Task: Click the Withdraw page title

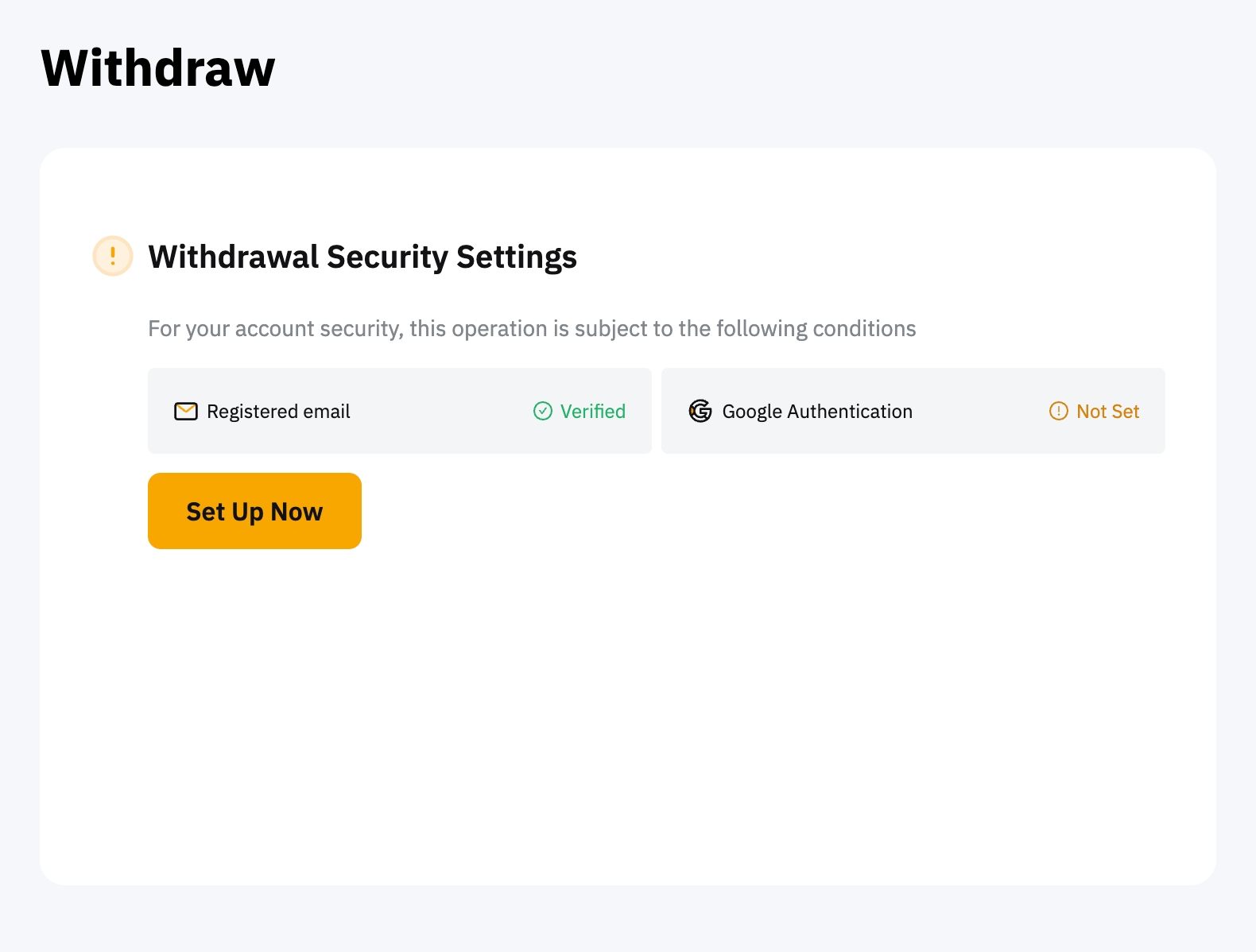Action: (157, 68)
